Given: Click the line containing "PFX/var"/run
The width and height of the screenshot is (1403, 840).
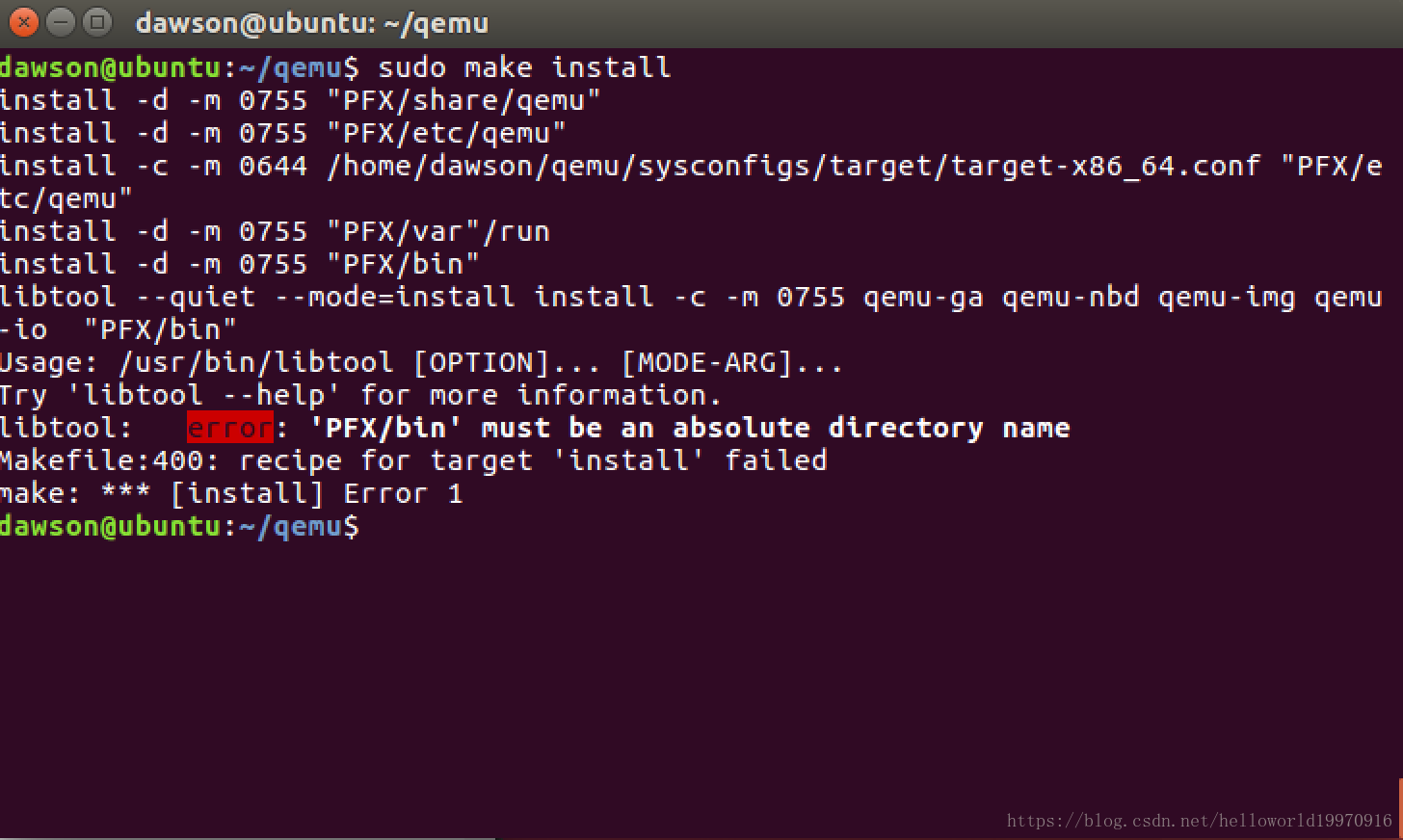Looking at the screenshot, I should (x=275, y=231).
